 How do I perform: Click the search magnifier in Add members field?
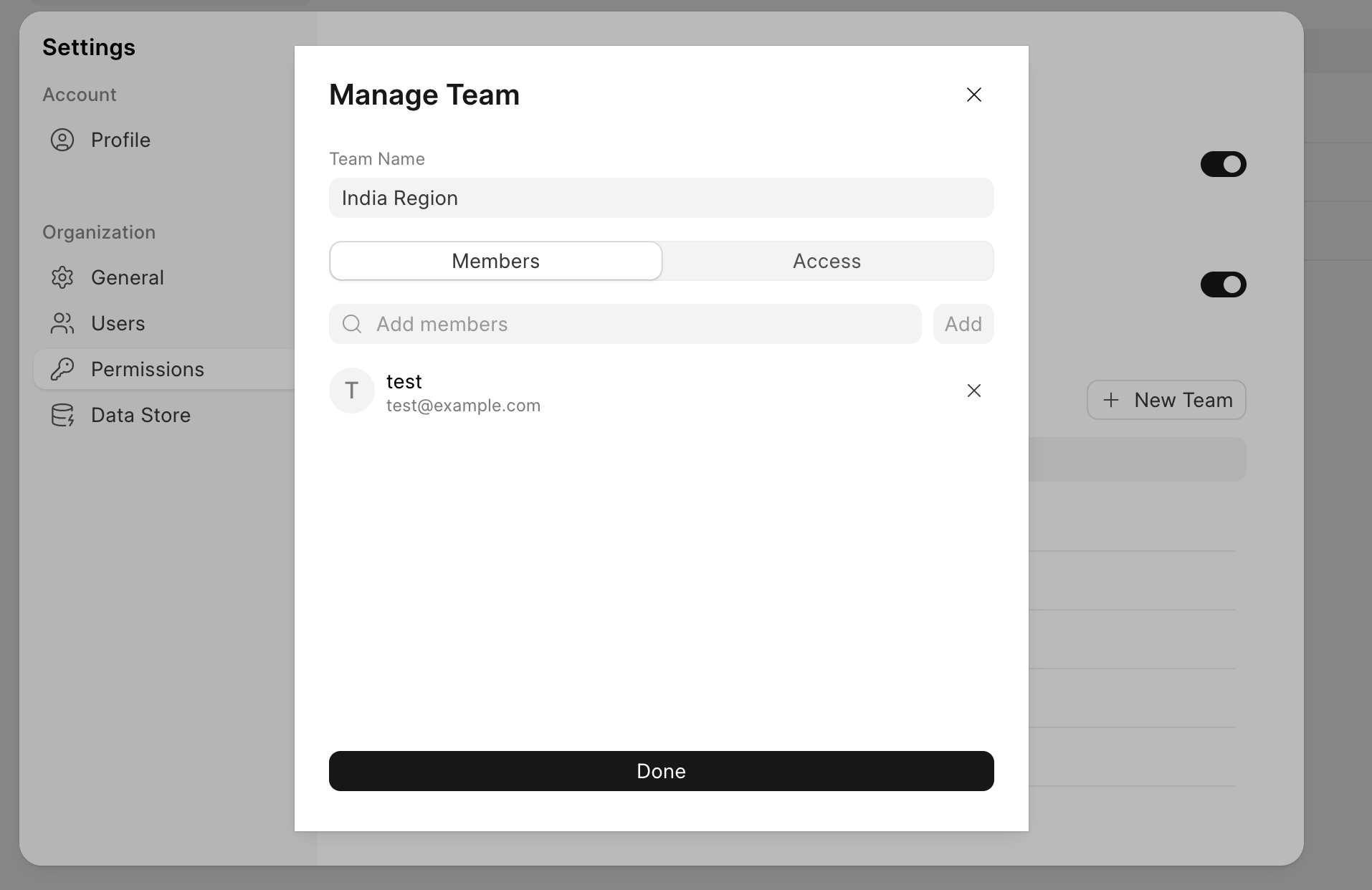(x=352, y=324)
